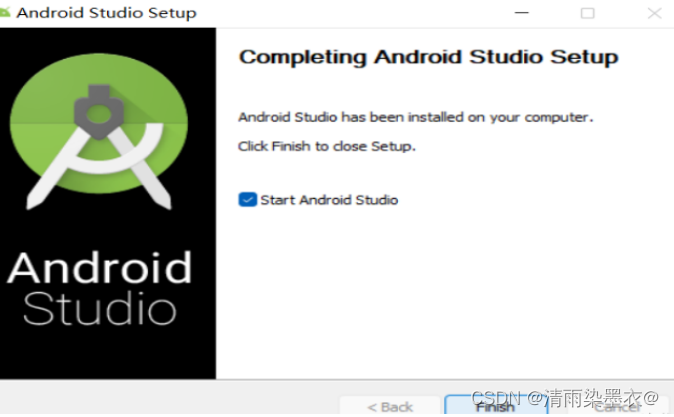Click the "Start Android Studio" checkbox label
The width and height of the screenshot is (674, 417).
click(329, 200)
